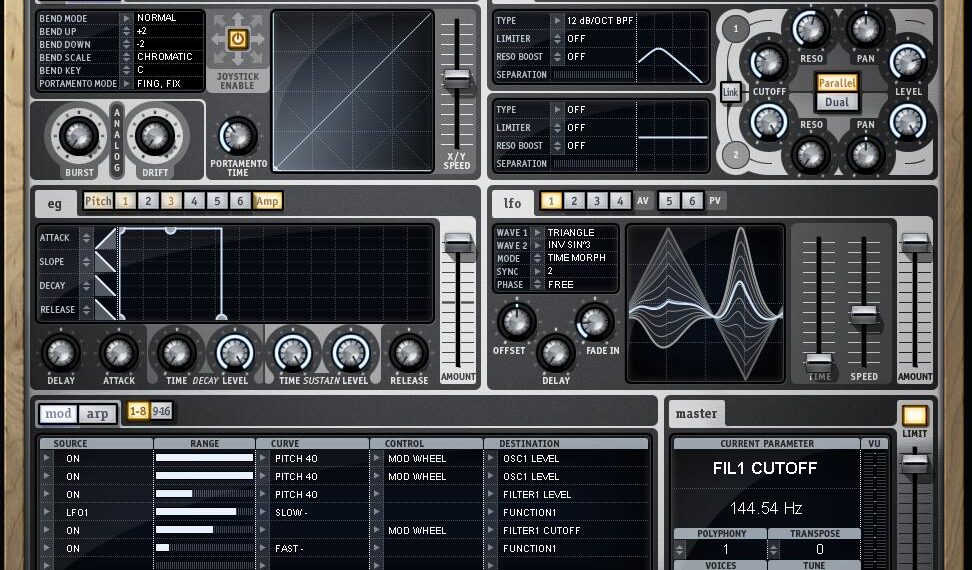Open the LFO Mode selector
The height and width of the screenshot is (570, 972).
tap(537, 258)
